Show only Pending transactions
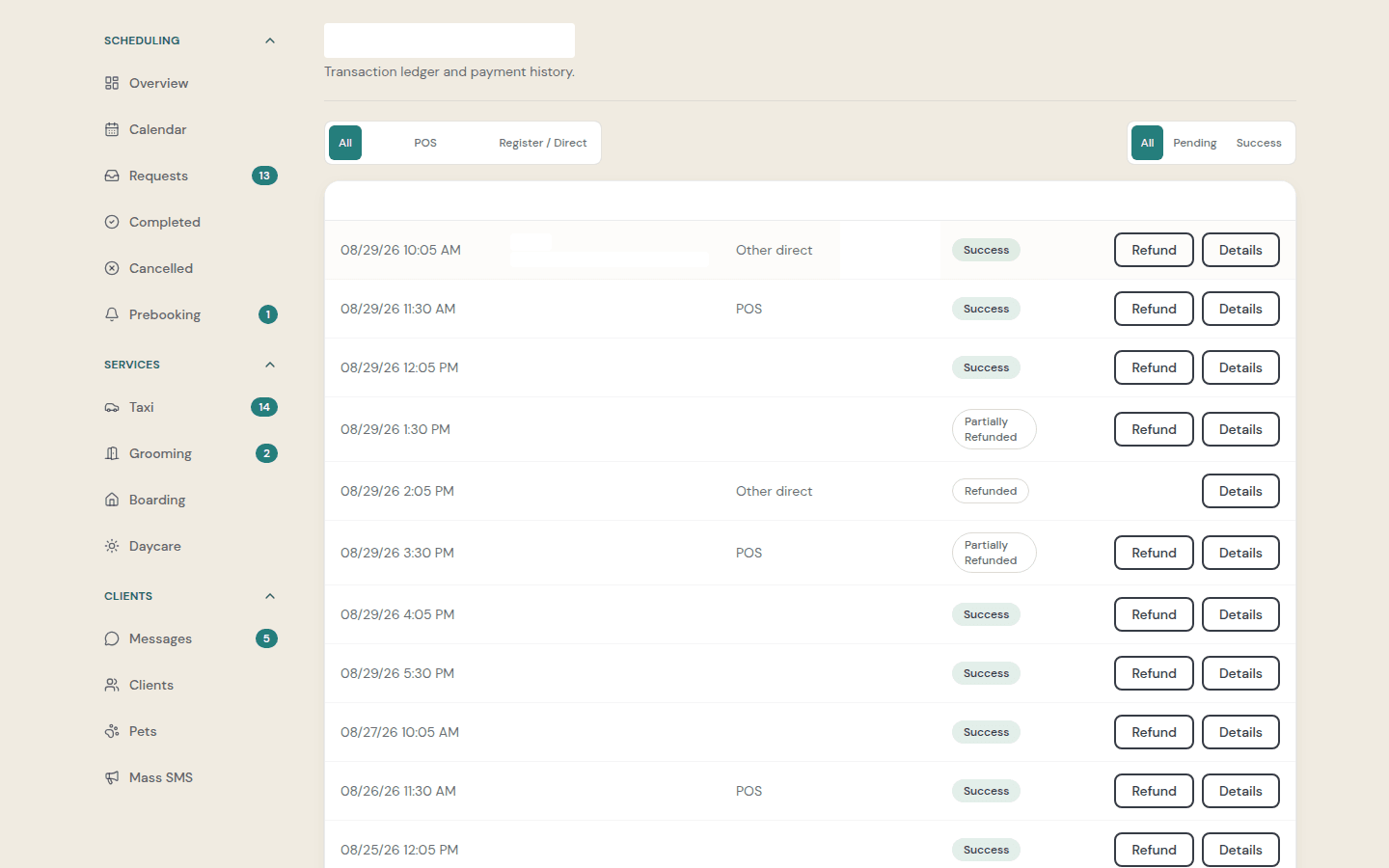The image size is (1389, 868). point(1195,143)
